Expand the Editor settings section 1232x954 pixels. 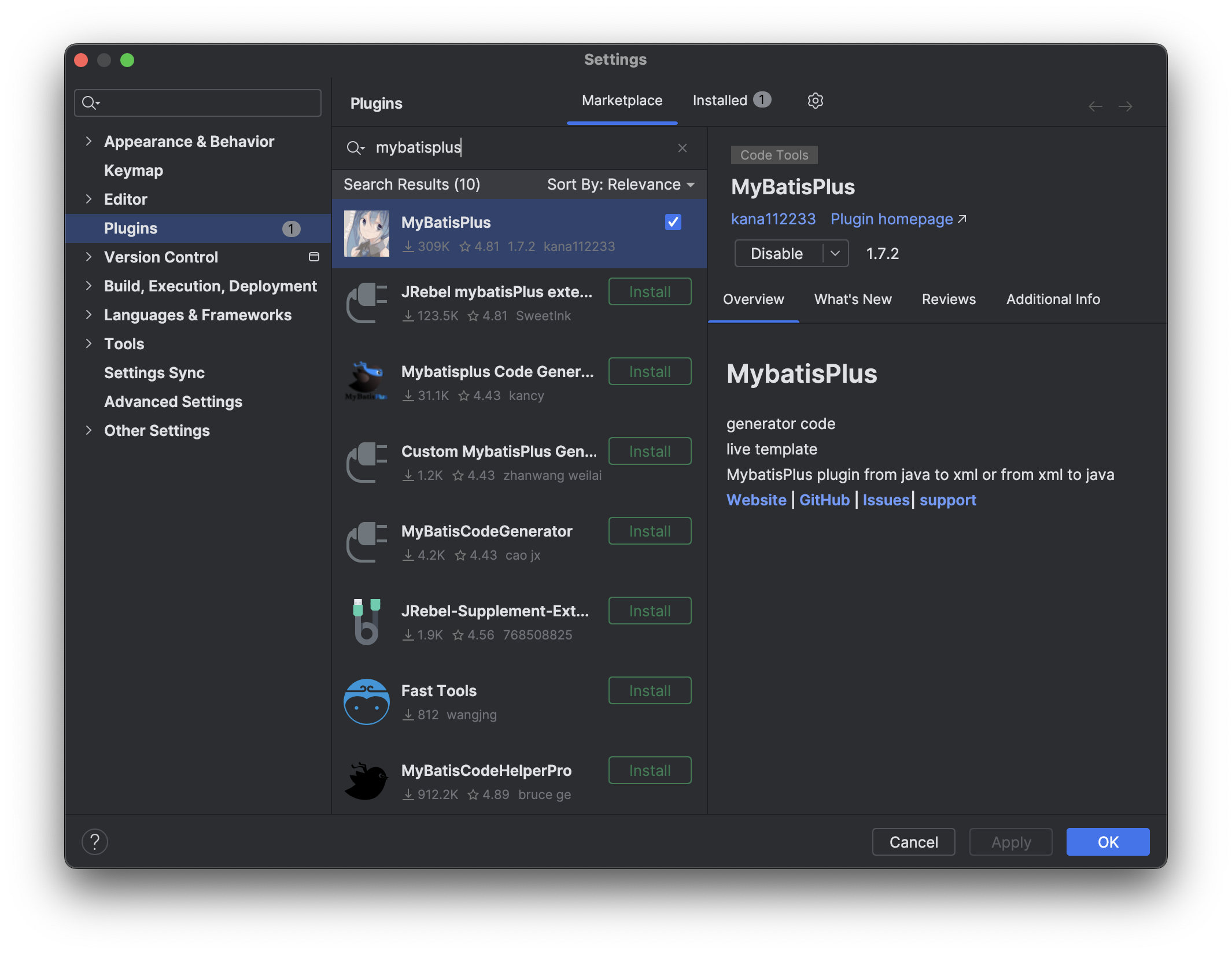pos(88,199)
